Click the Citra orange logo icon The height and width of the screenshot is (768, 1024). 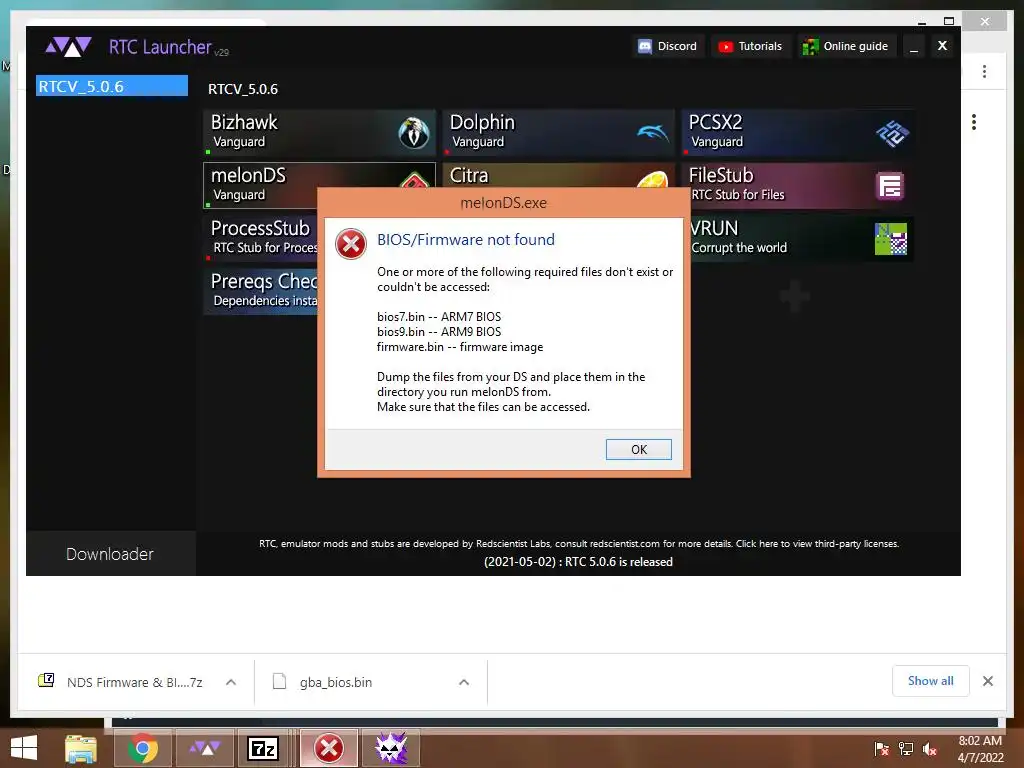tap(652, 178)
